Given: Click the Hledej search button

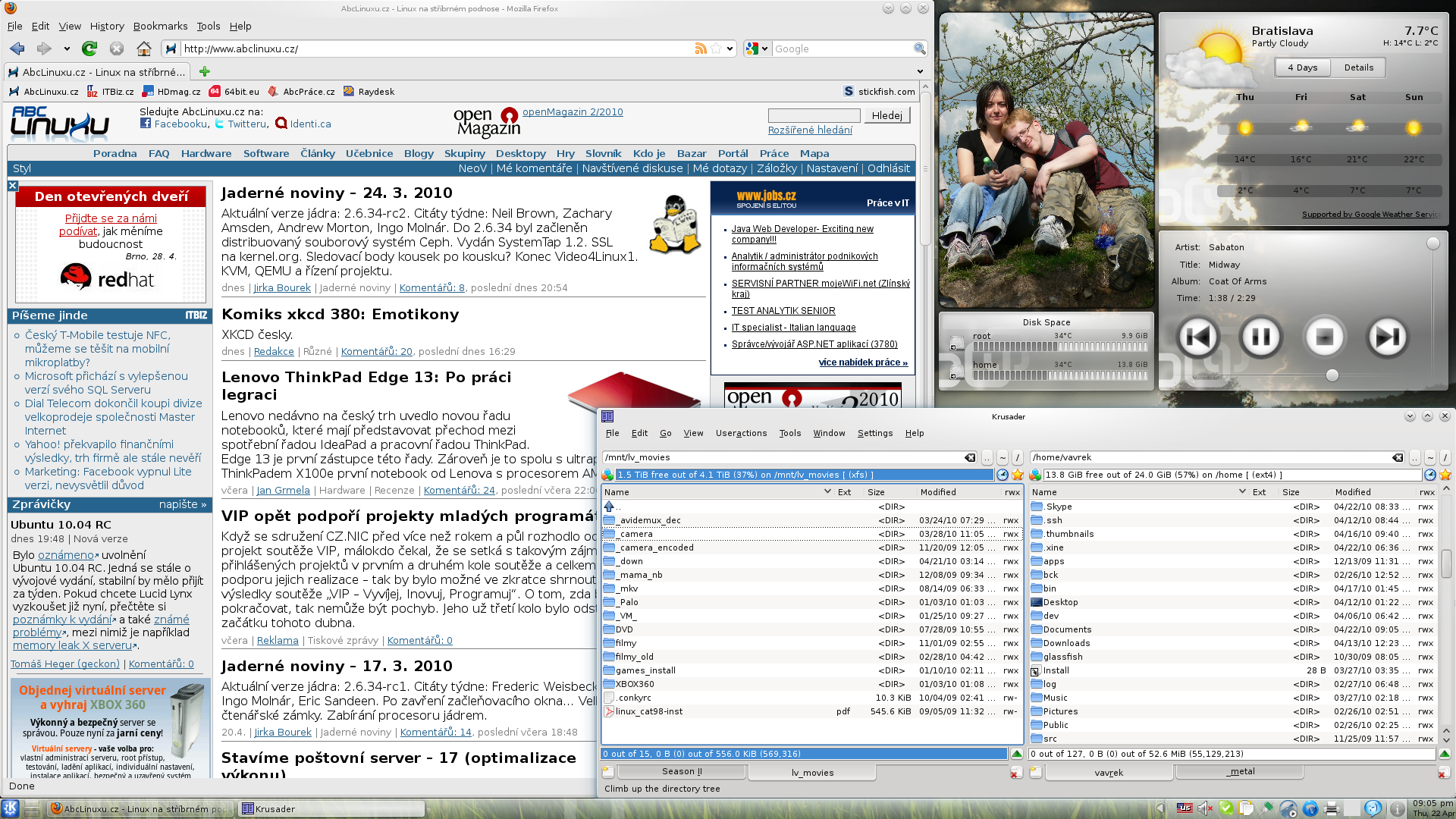Looking at the screenshot, I should tap(886, 115).
